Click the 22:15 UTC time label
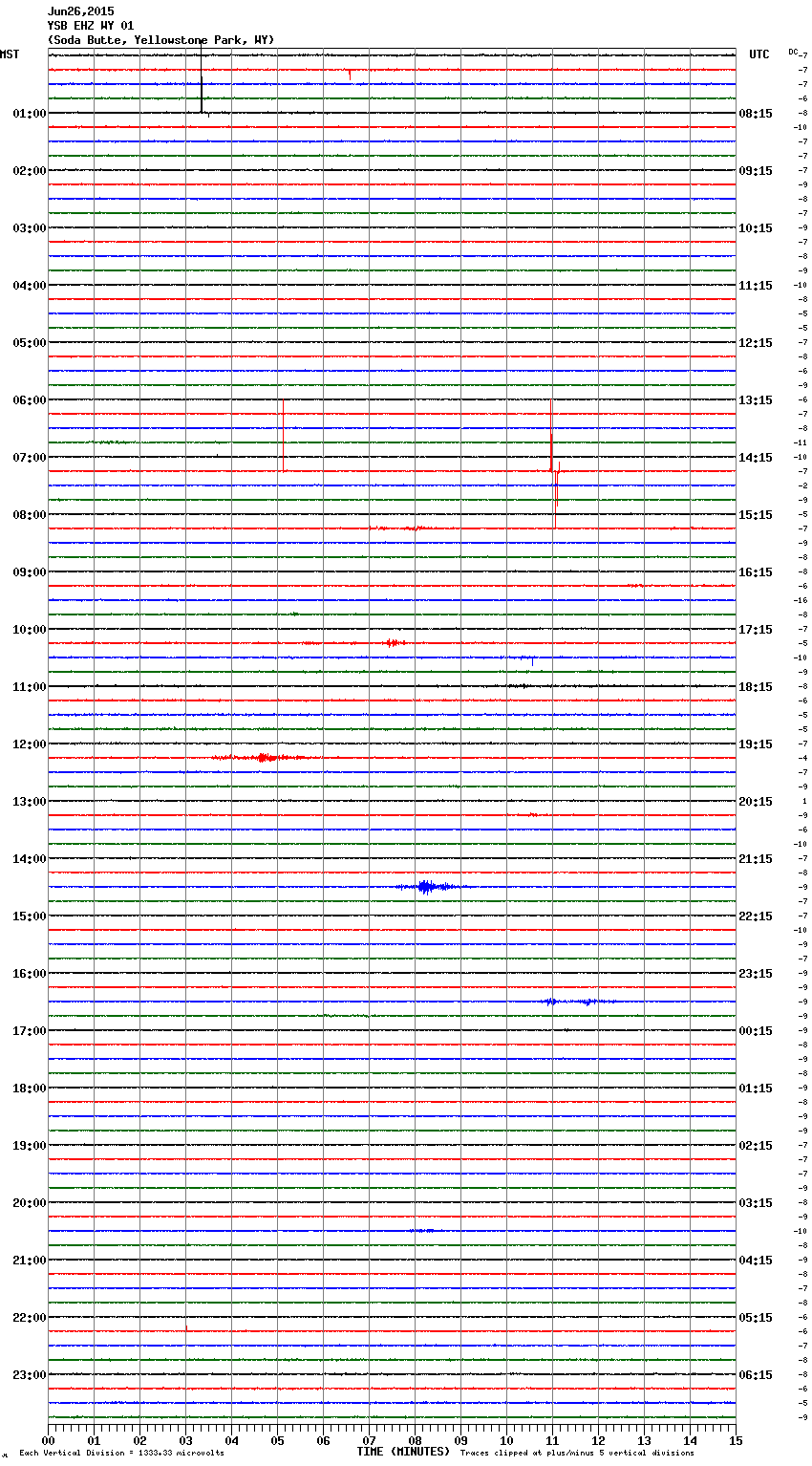 pyautogui.click(x=756, y=916)
